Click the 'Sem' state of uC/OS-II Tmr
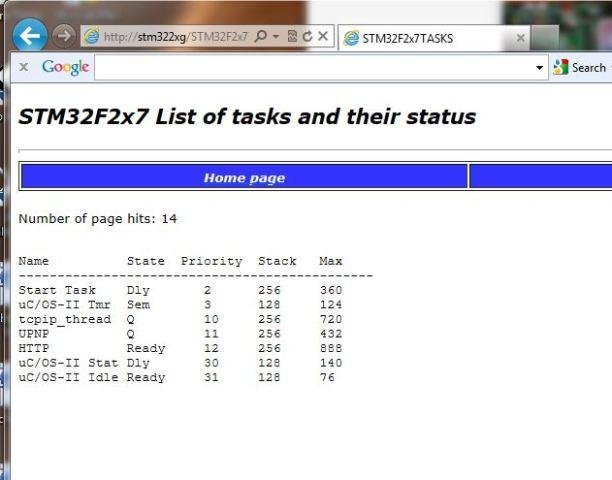Image resolution: width=612 pixels, height=480 pixels. coord(138,305)
